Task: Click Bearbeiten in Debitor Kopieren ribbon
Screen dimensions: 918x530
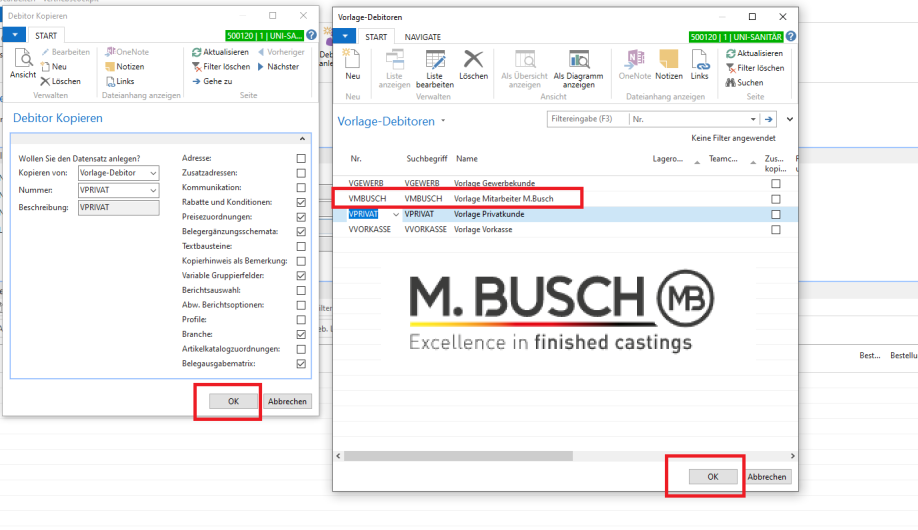Action: [x=65, y=52]
